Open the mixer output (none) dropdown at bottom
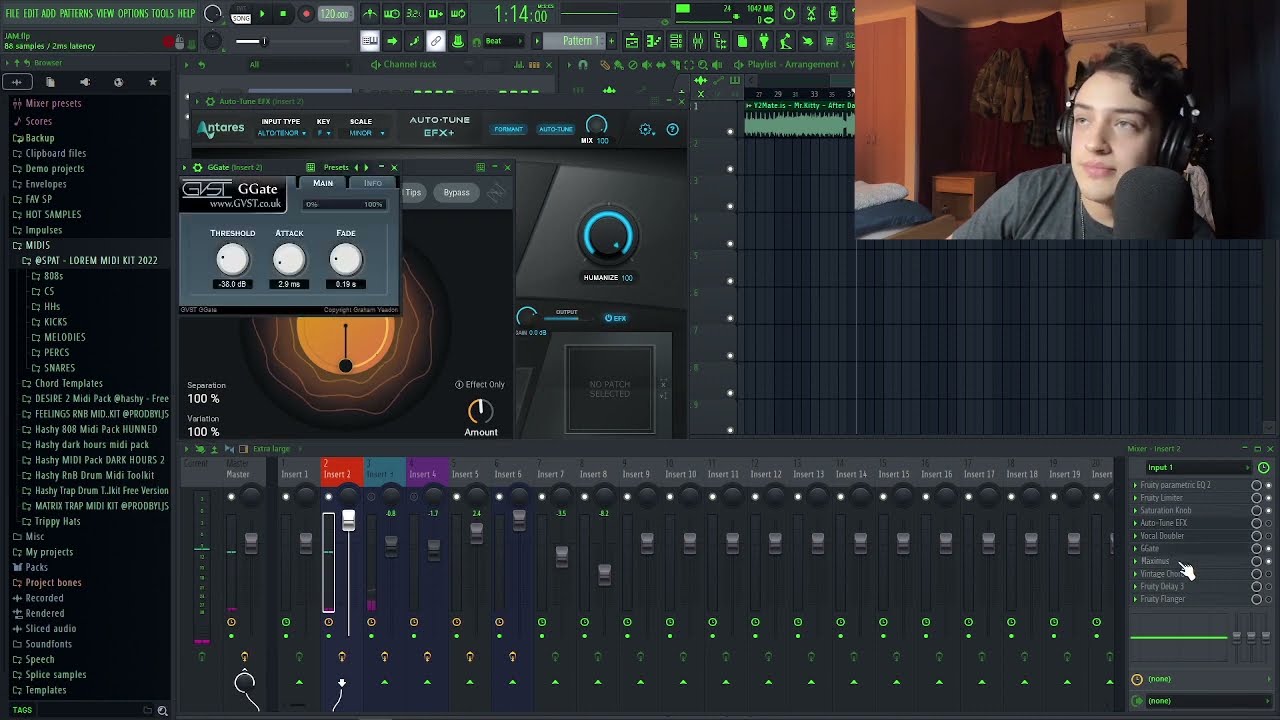This screenshot has height=720, width=1280. pyautogui.click(x=1208, y=701)
